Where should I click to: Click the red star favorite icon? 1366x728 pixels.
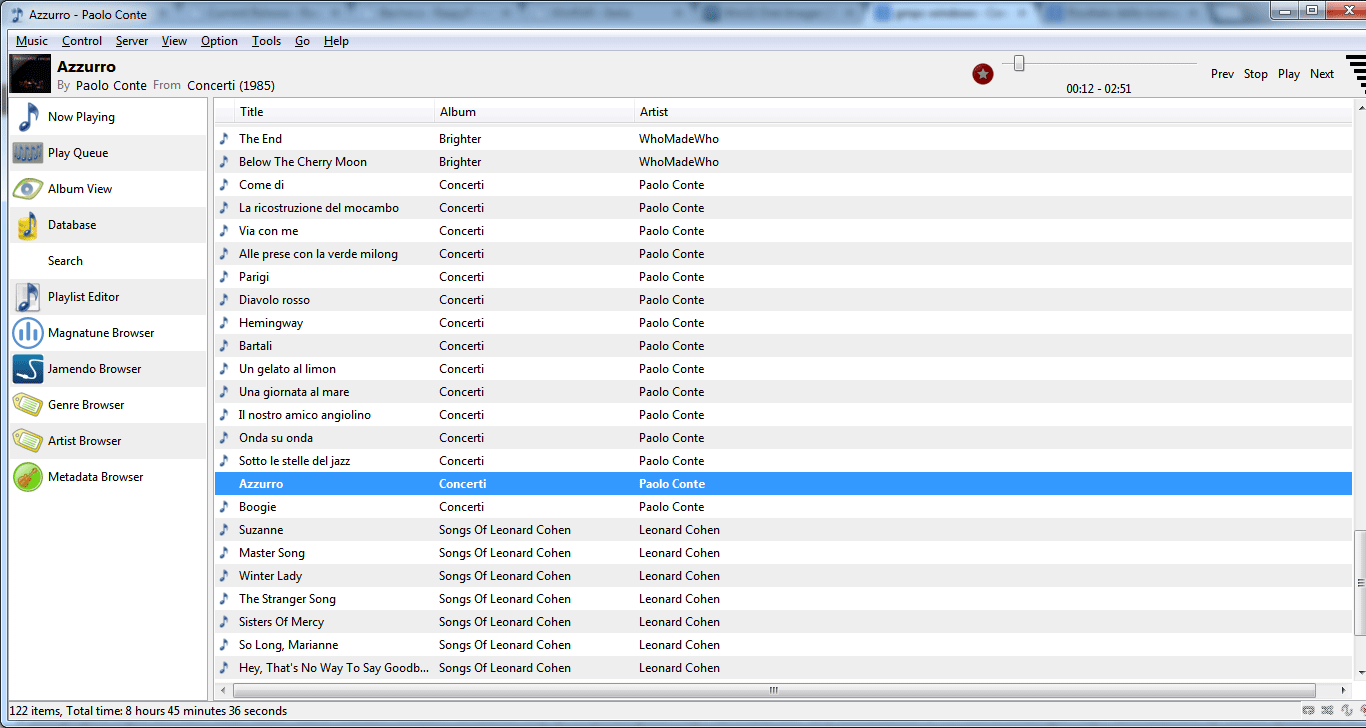pos(983,74)
